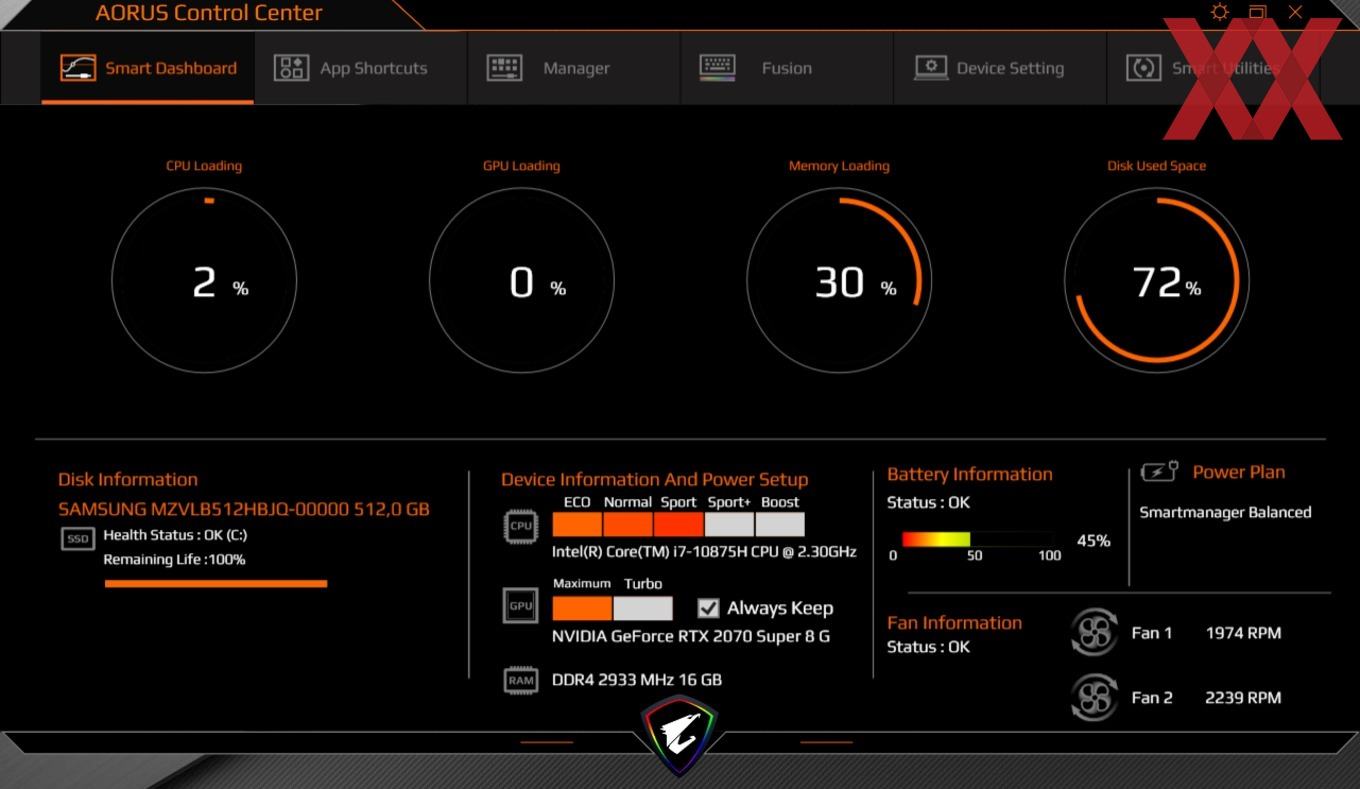Screen dimensions: 1360x789
Task: Click the Power Plan heading
Action: click(1238, 472)
